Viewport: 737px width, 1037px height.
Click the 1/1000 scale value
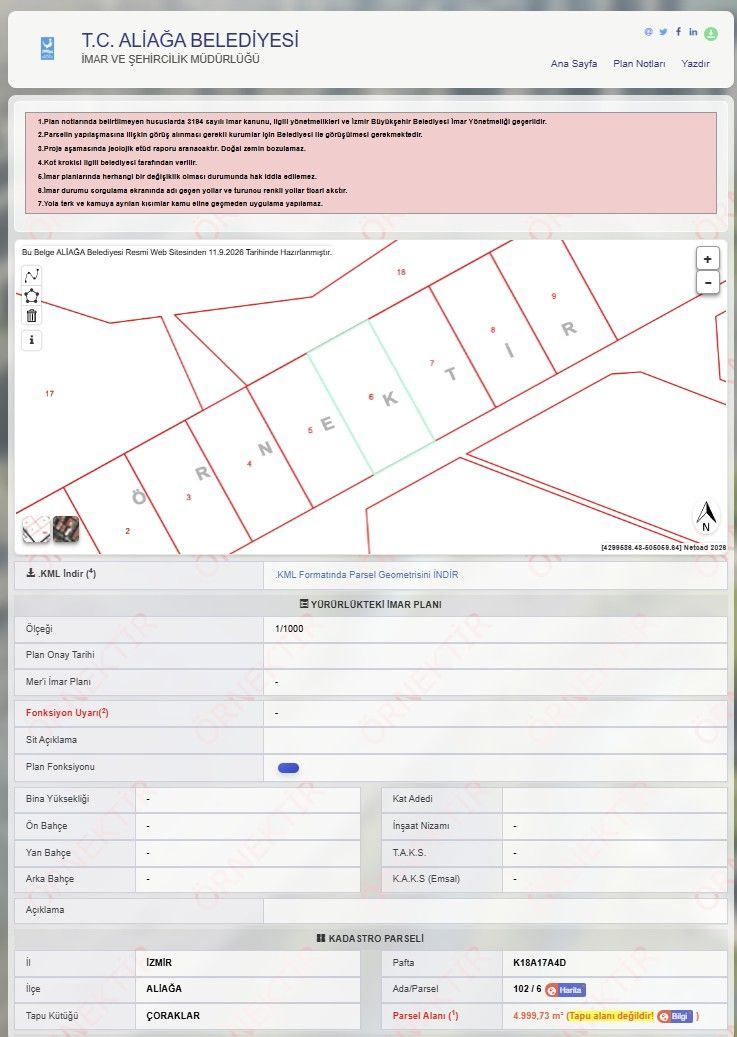point(289,628)
